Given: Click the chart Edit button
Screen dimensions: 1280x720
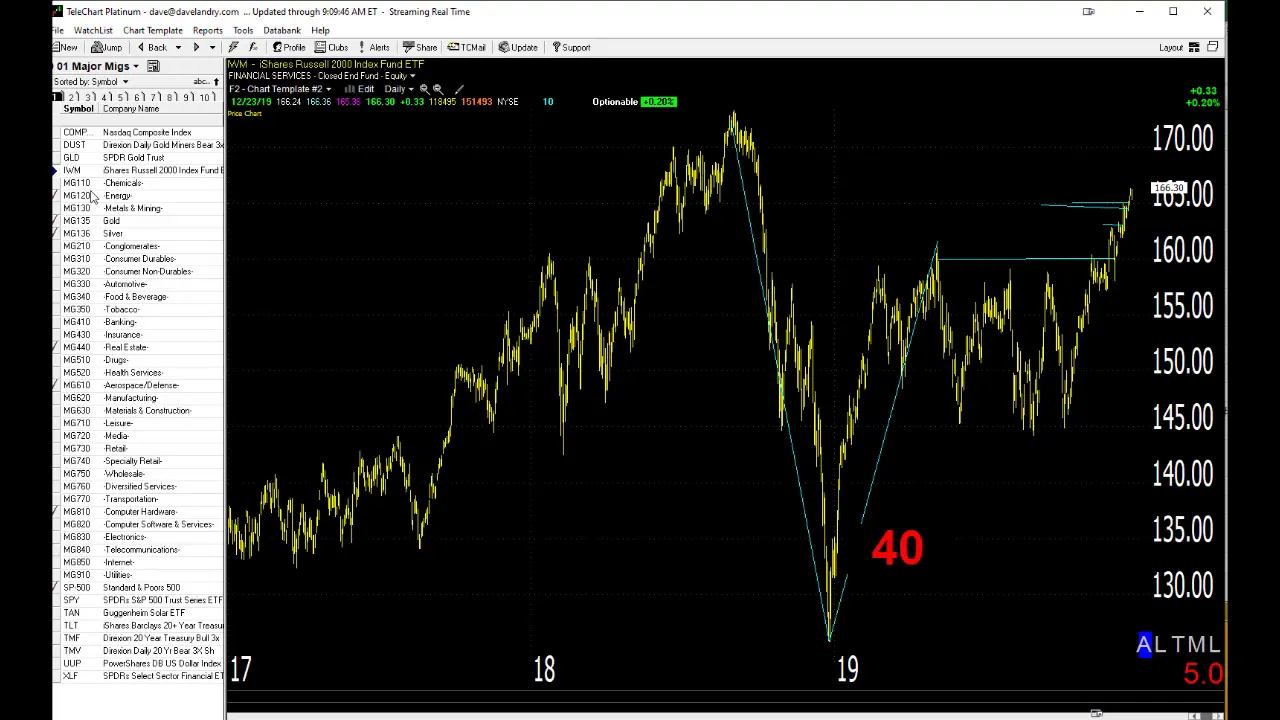Looking at the screenshot, I should pyautogui.click(x=360, y=89).
